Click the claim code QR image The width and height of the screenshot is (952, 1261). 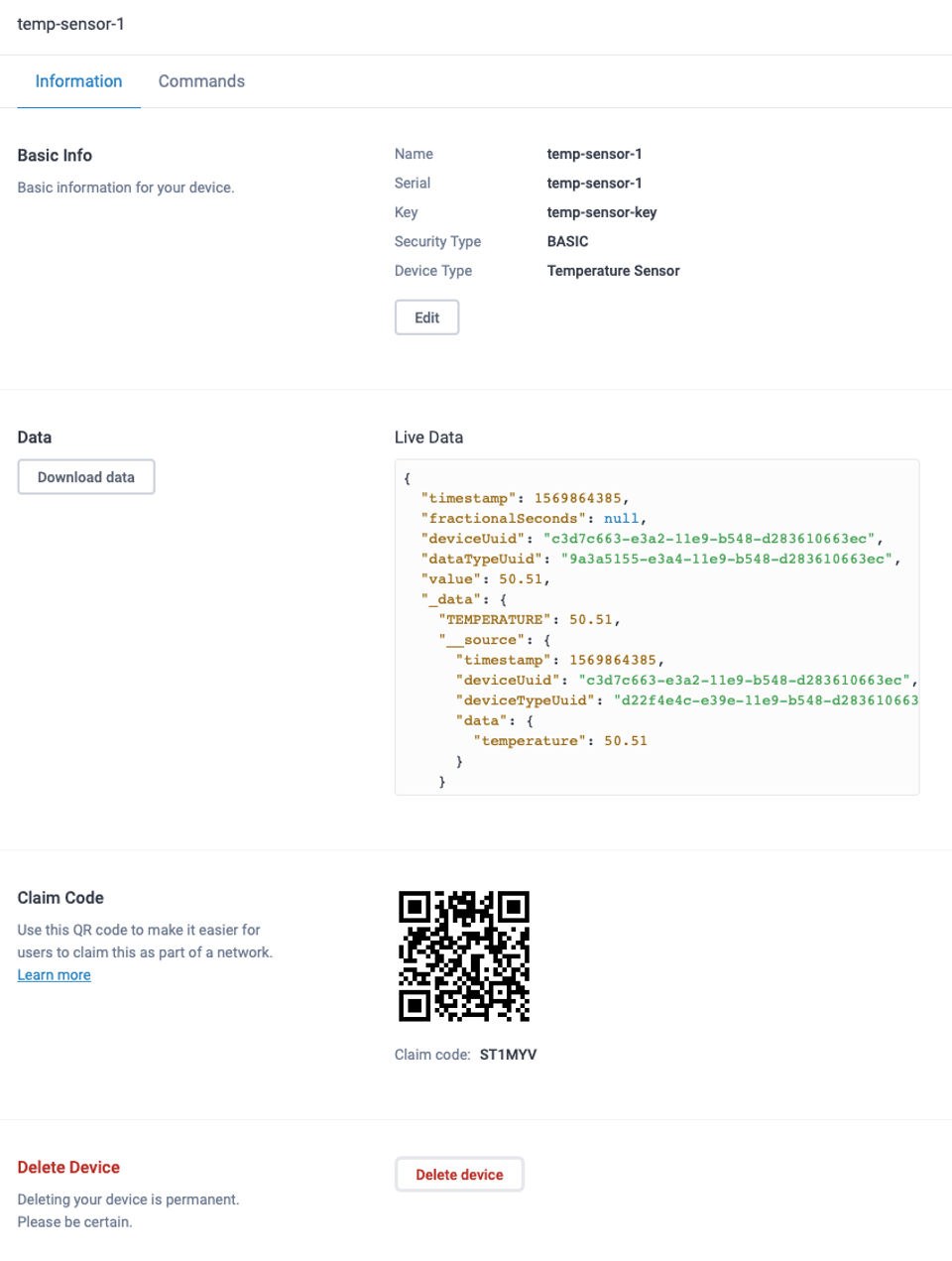click(464, 956)
